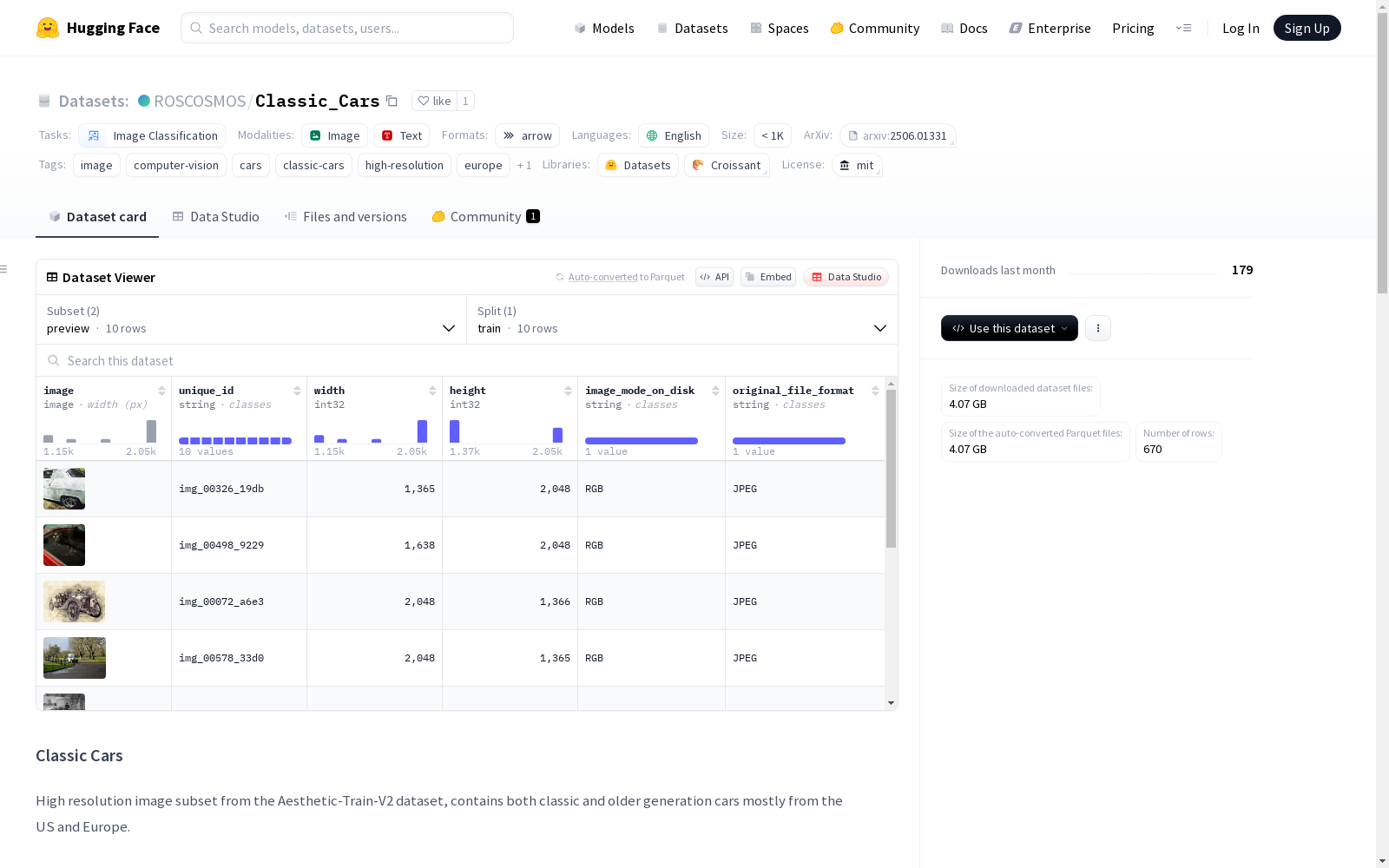This screenshot has width=1389, height=868.
Task: Go to Models in top navigation
Action: pos(604,28)
